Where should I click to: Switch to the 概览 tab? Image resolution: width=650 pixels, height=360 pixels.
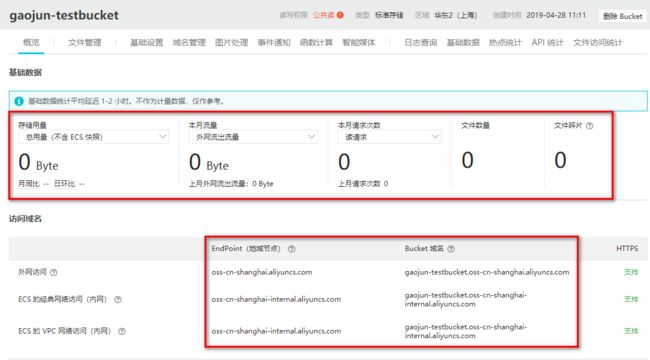tap(31, 42)
